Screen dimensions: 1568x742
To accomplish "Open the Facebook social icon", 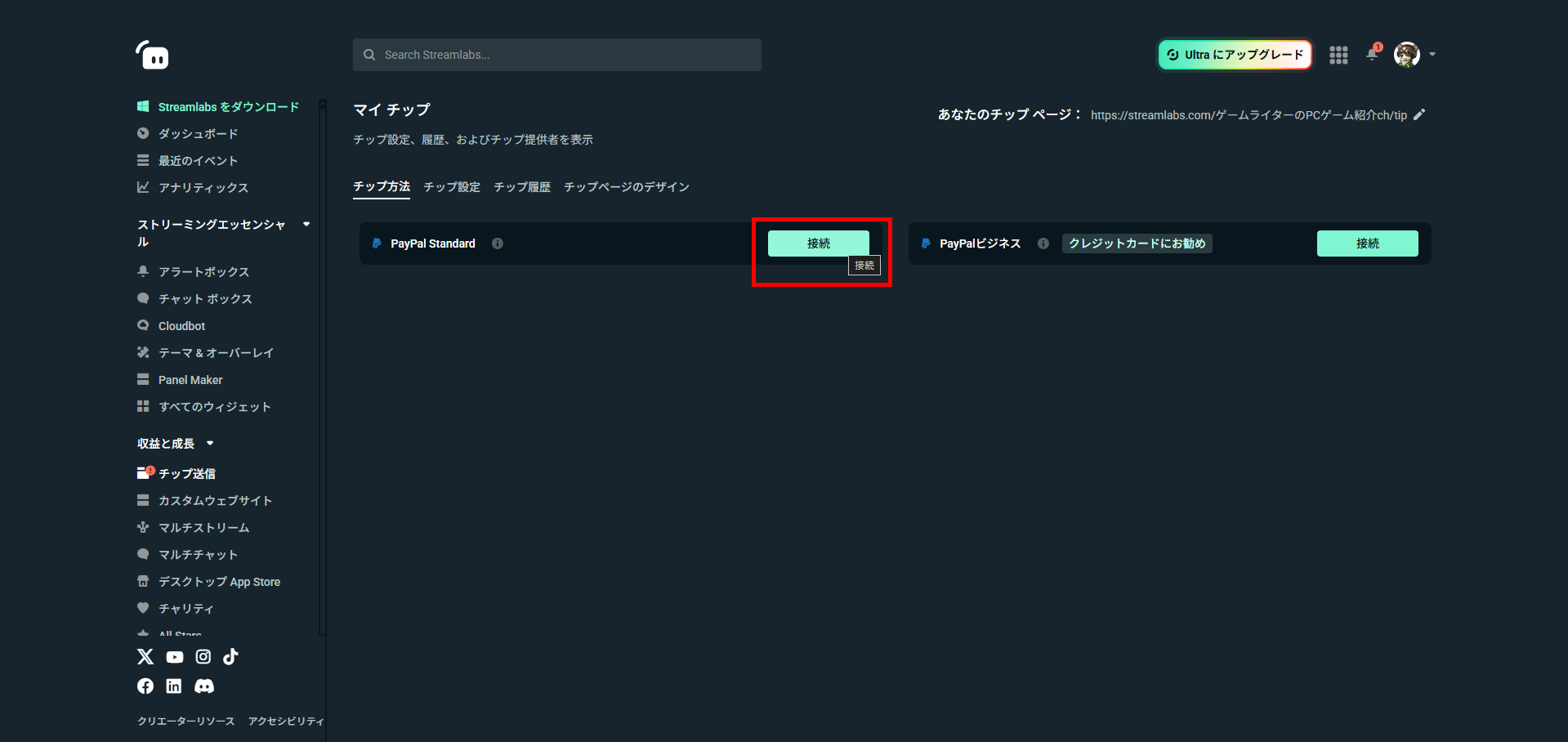I will (145, 686).
